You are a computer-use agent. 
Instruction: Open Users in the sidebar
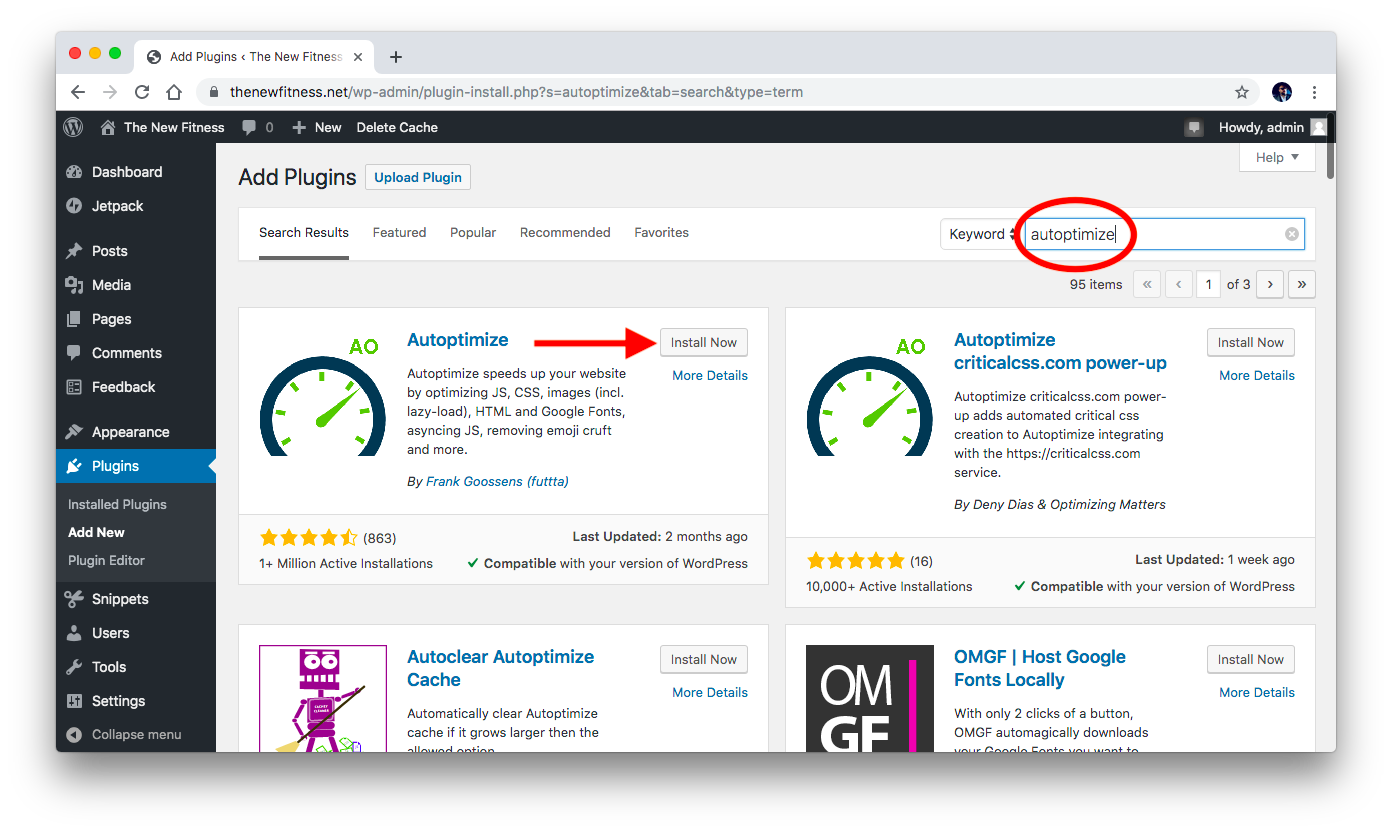[111, 633]
